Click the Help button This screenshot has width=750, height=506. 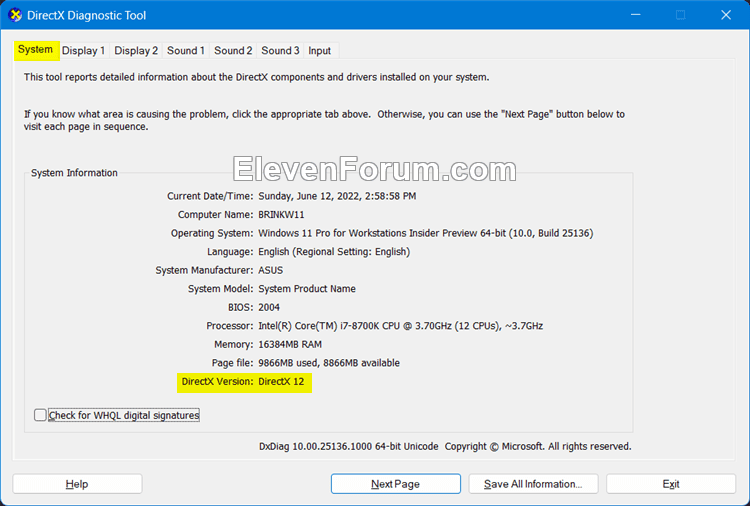(x=77, y=484)
